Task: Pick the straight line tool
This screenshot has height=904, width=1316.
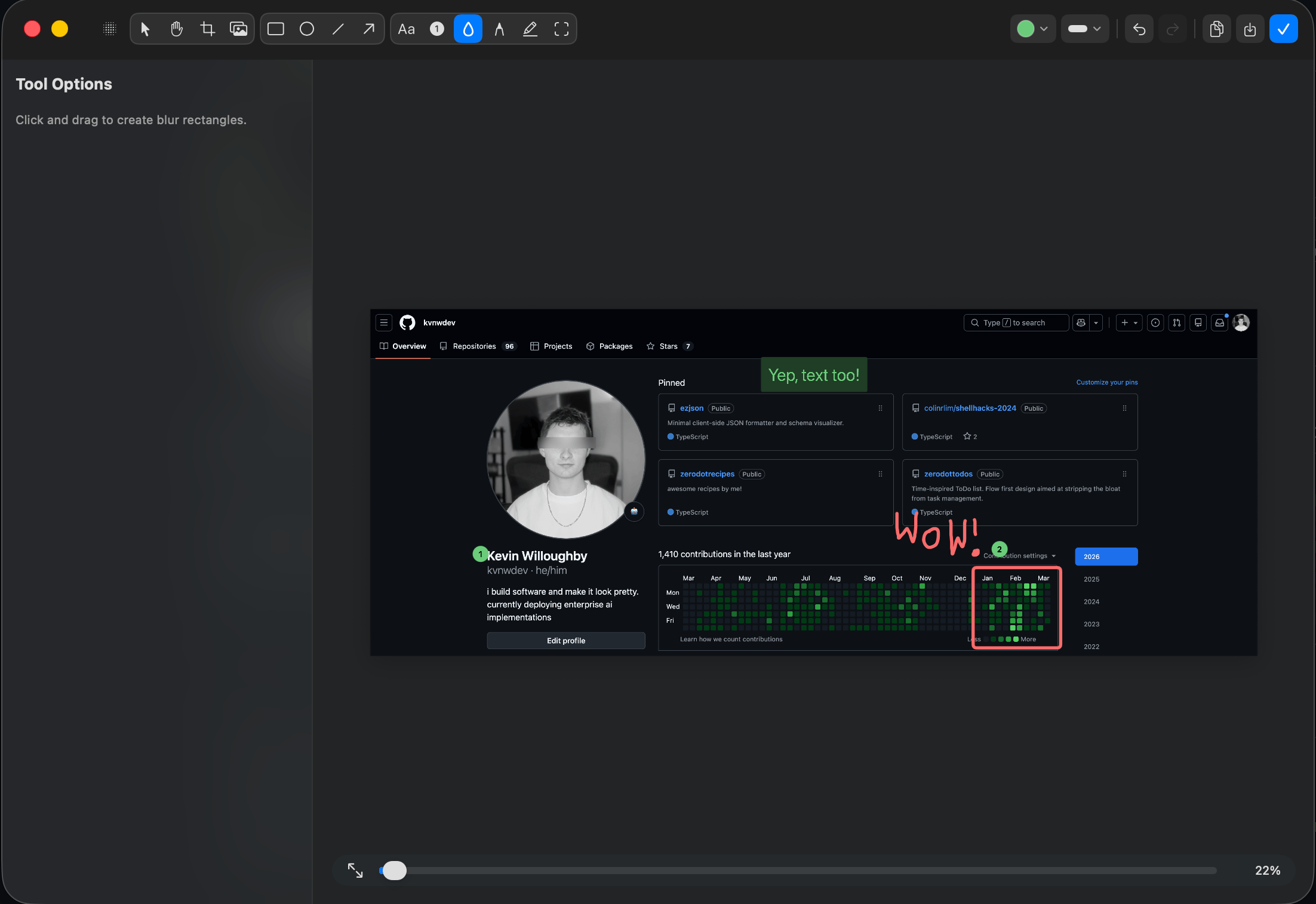Action: point(338,29)
